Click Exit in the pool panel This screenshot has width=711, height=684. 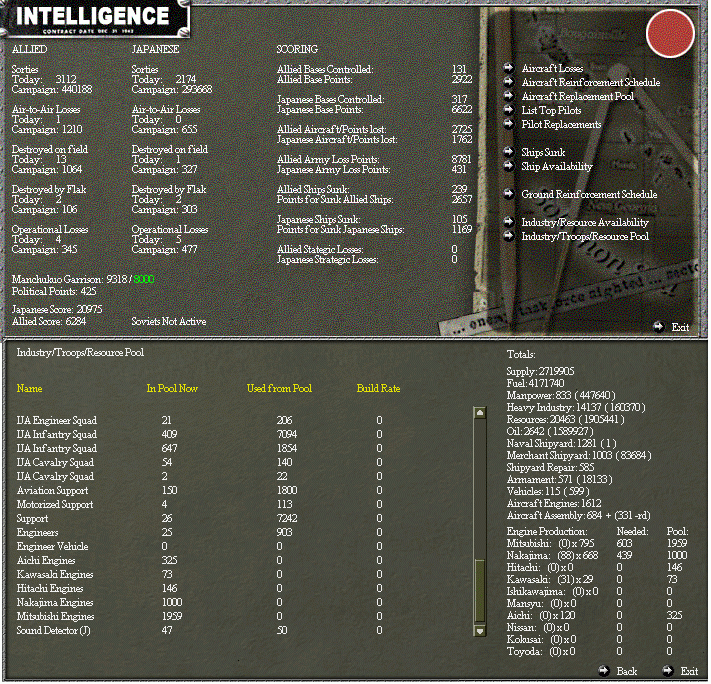[689, 671]
